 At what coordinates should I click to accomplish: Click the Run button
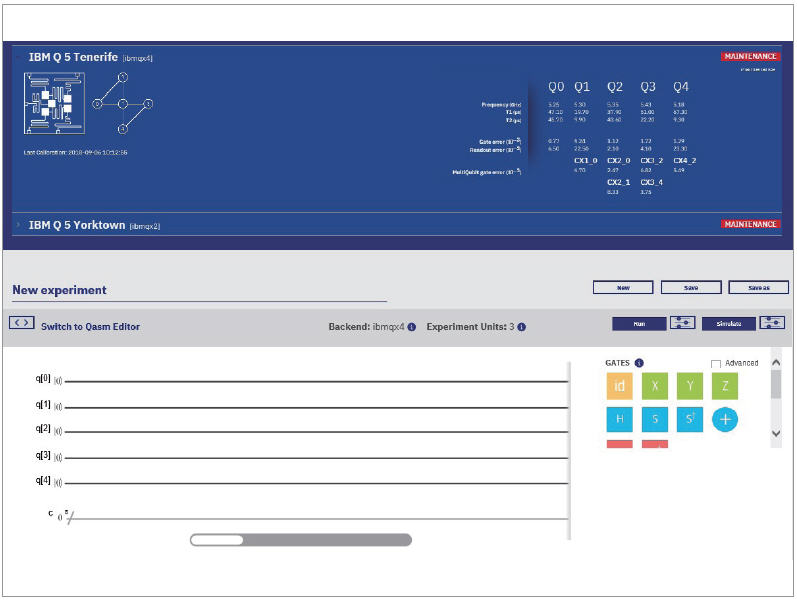638,324
